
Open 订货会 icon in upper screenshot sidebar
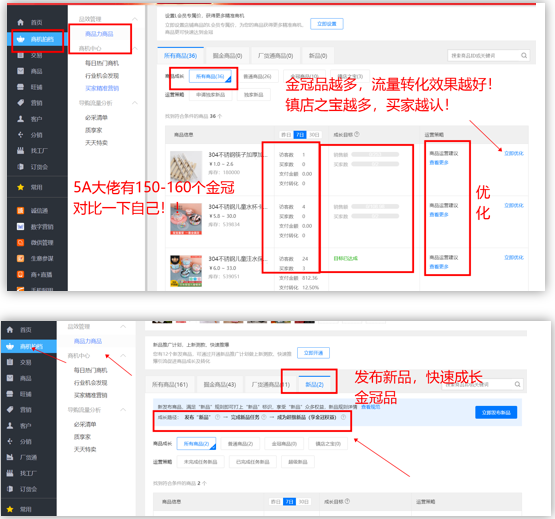click(21, 166)
